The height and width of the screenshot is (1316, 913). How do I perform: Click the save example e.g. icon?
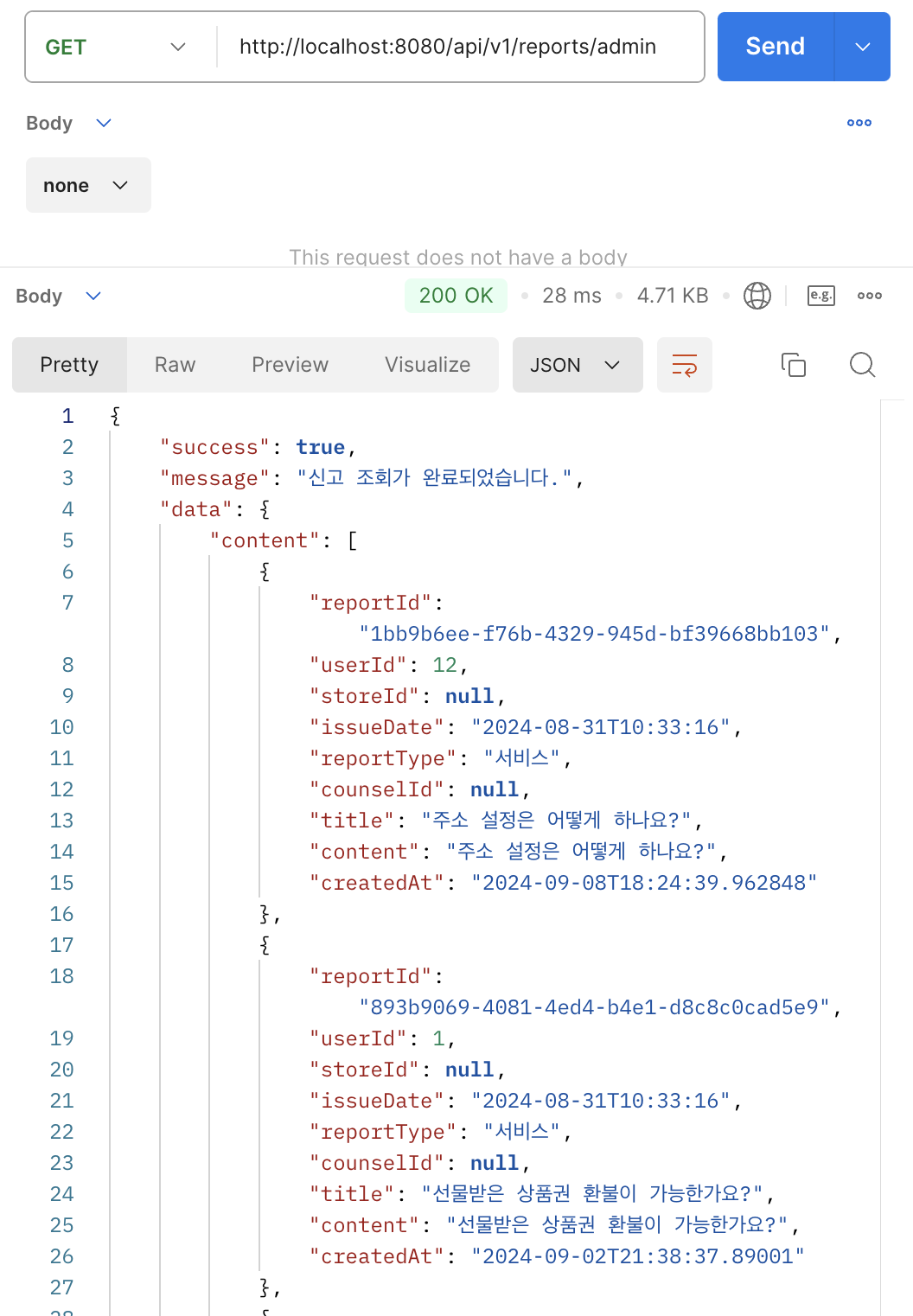click(x=820, y=296)
